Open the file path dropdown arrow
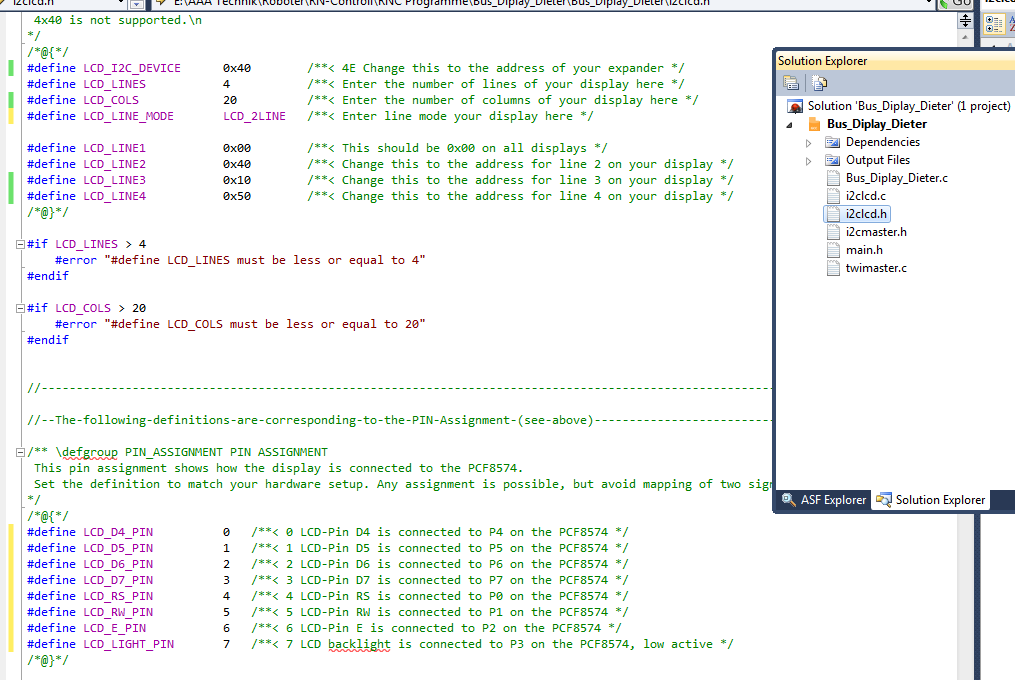This screenshot has width=1015, height=680. pyautogui.click(x=930, y=3)
